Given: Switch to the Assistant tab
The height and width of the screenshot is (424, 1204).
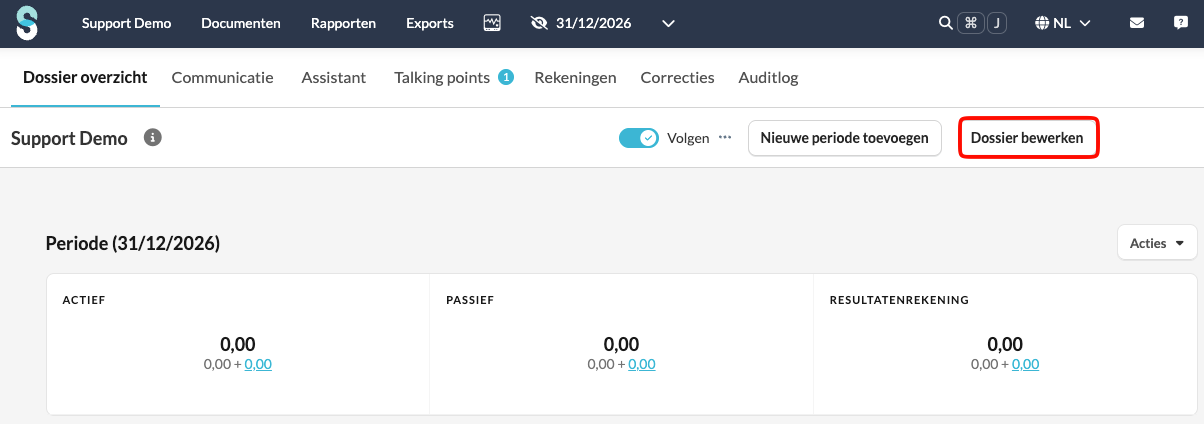Looking at the screenshot, I should pyautogui.click(x=334, y=77).
